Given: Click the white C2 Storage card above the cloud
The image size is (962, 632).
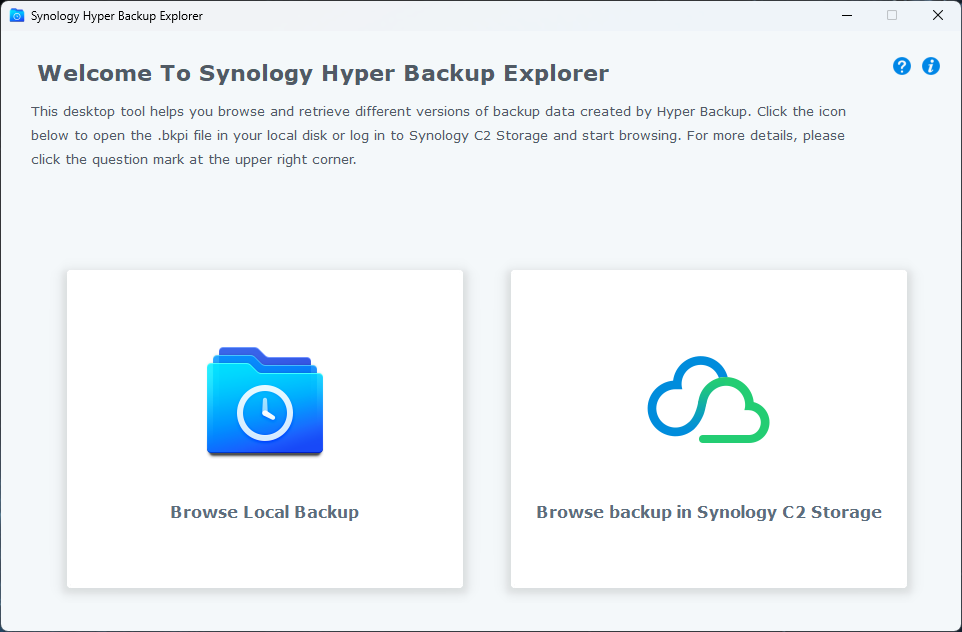Looking at the screenshot, I should [x=709, y=312].
